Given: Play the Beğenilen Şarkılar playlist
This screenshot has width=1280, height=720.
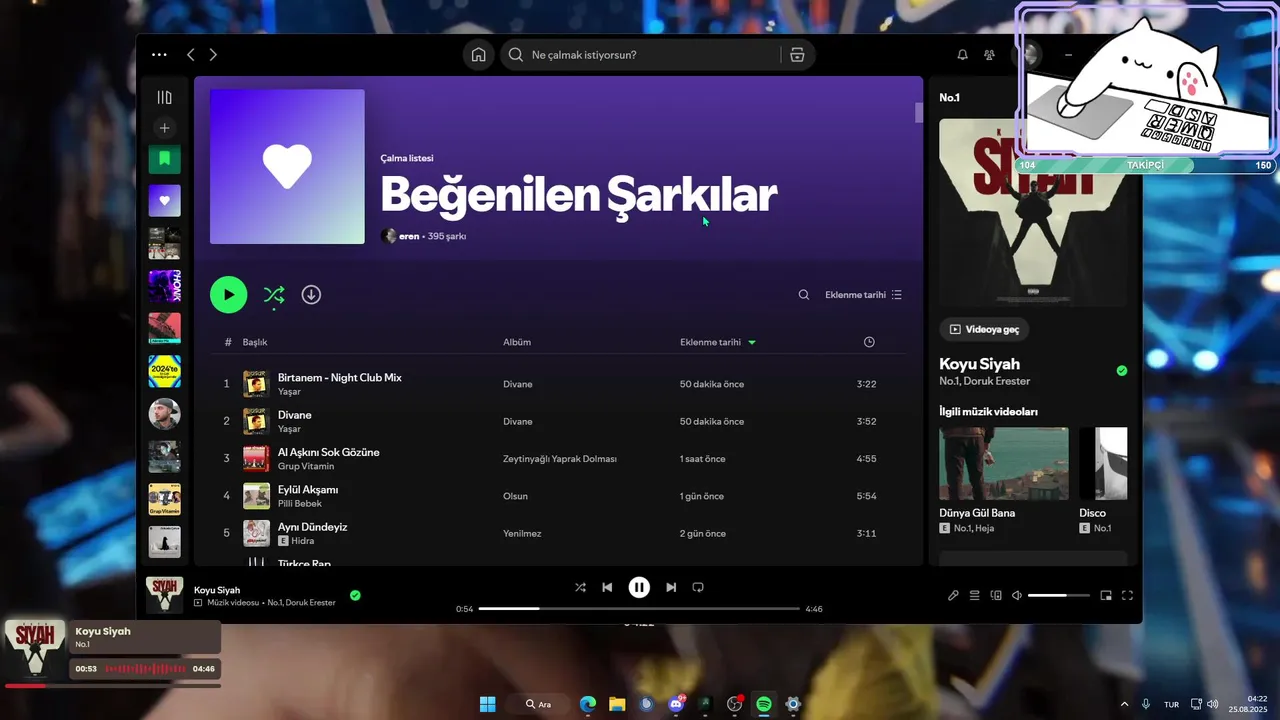Looking at the screenshot, I should point(228,294).
